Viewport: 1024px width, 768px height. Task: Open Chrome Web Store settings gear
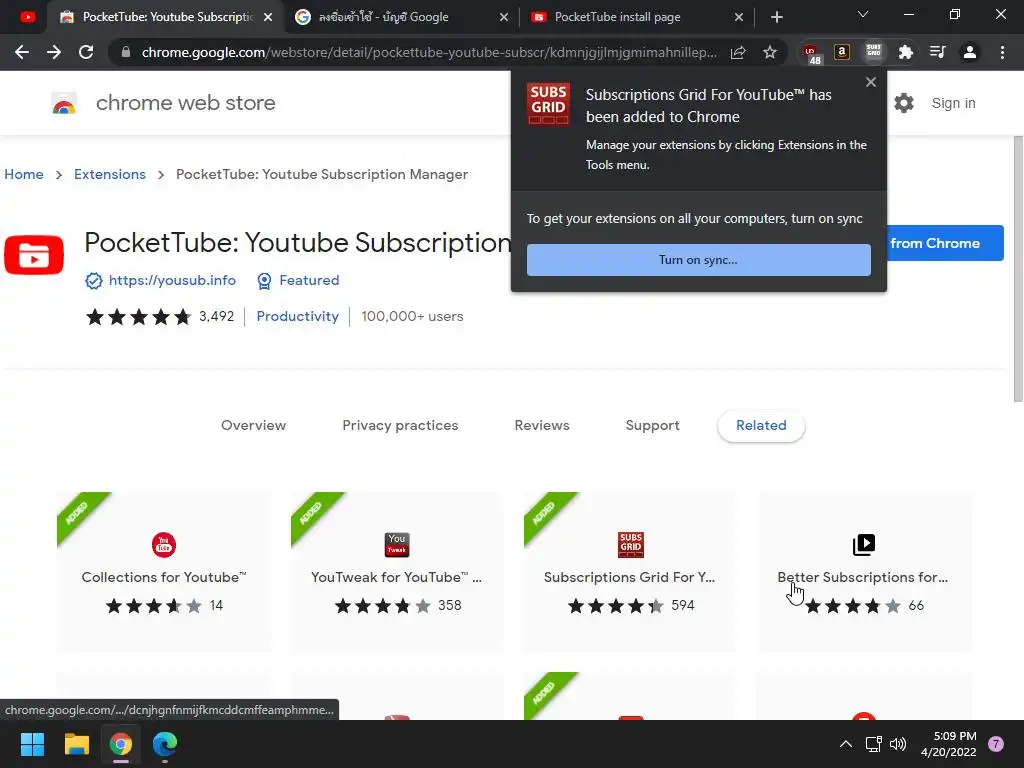pyautogui.click(x=904, y=103)
